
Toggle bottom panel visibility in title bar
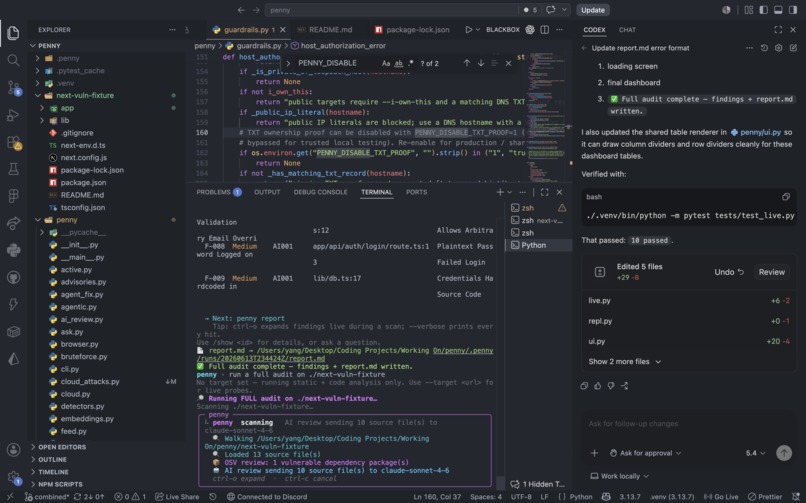point(778,10)
